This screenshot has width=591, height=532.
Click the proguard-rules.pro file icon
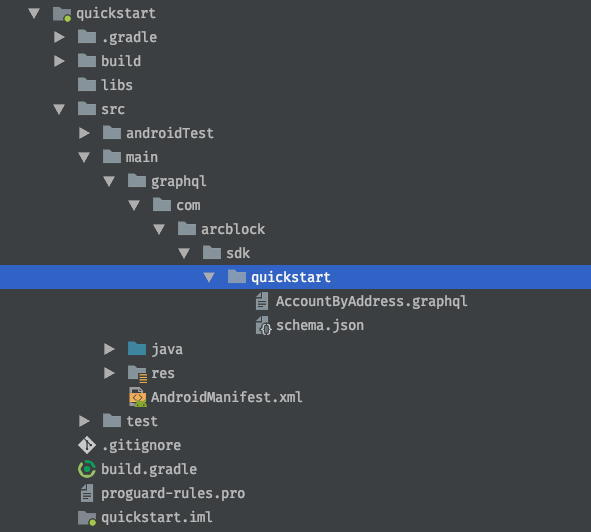coord(87,493)
